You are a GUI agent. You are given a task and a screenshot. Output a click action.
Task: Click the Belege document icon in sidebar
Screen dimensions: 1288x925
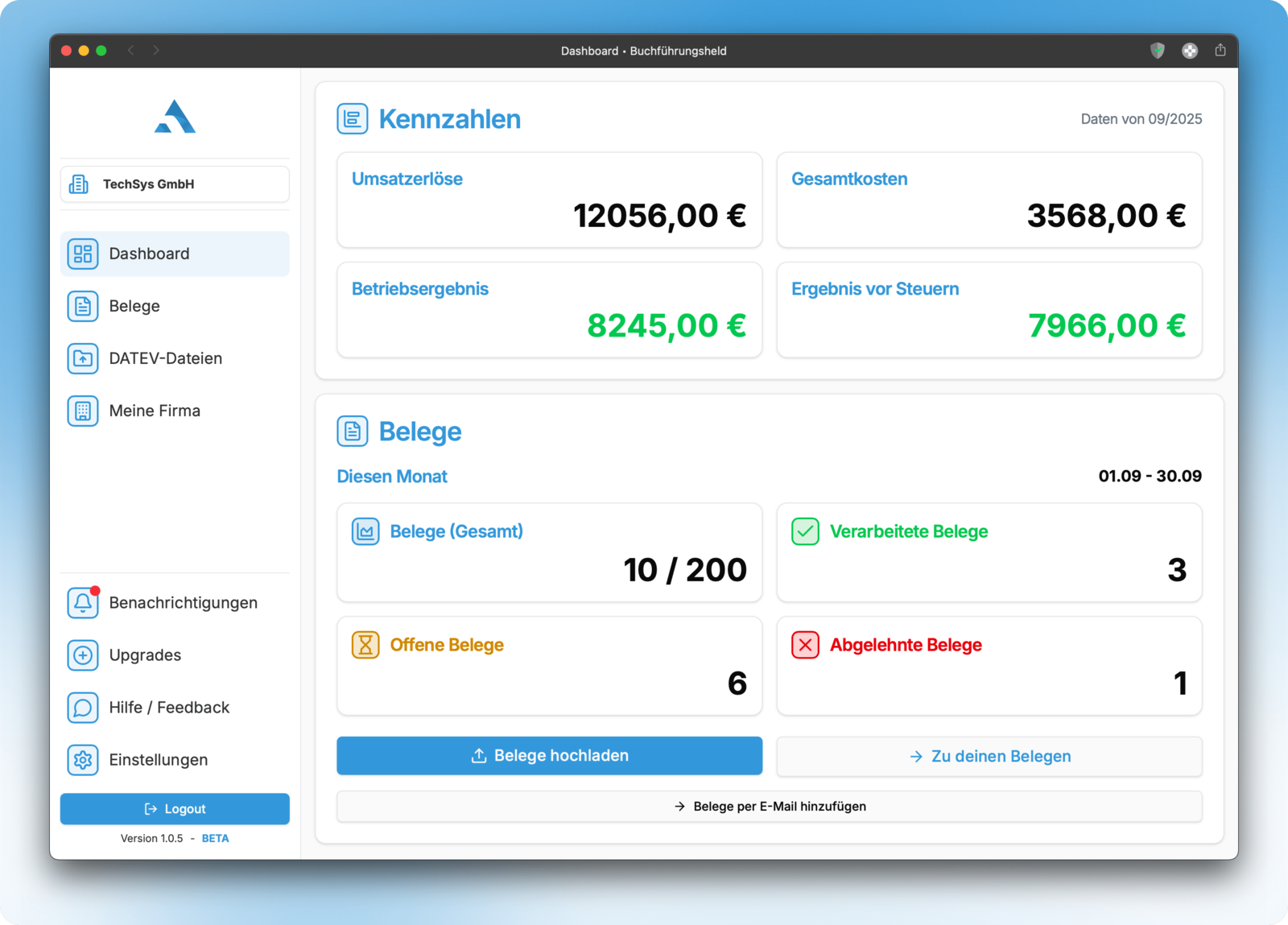(83, 306)
